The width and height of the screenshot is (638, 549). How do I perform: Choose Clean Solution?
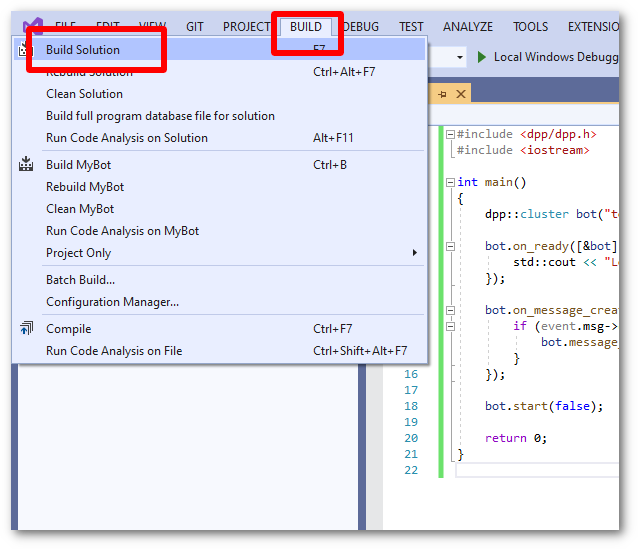84,94
